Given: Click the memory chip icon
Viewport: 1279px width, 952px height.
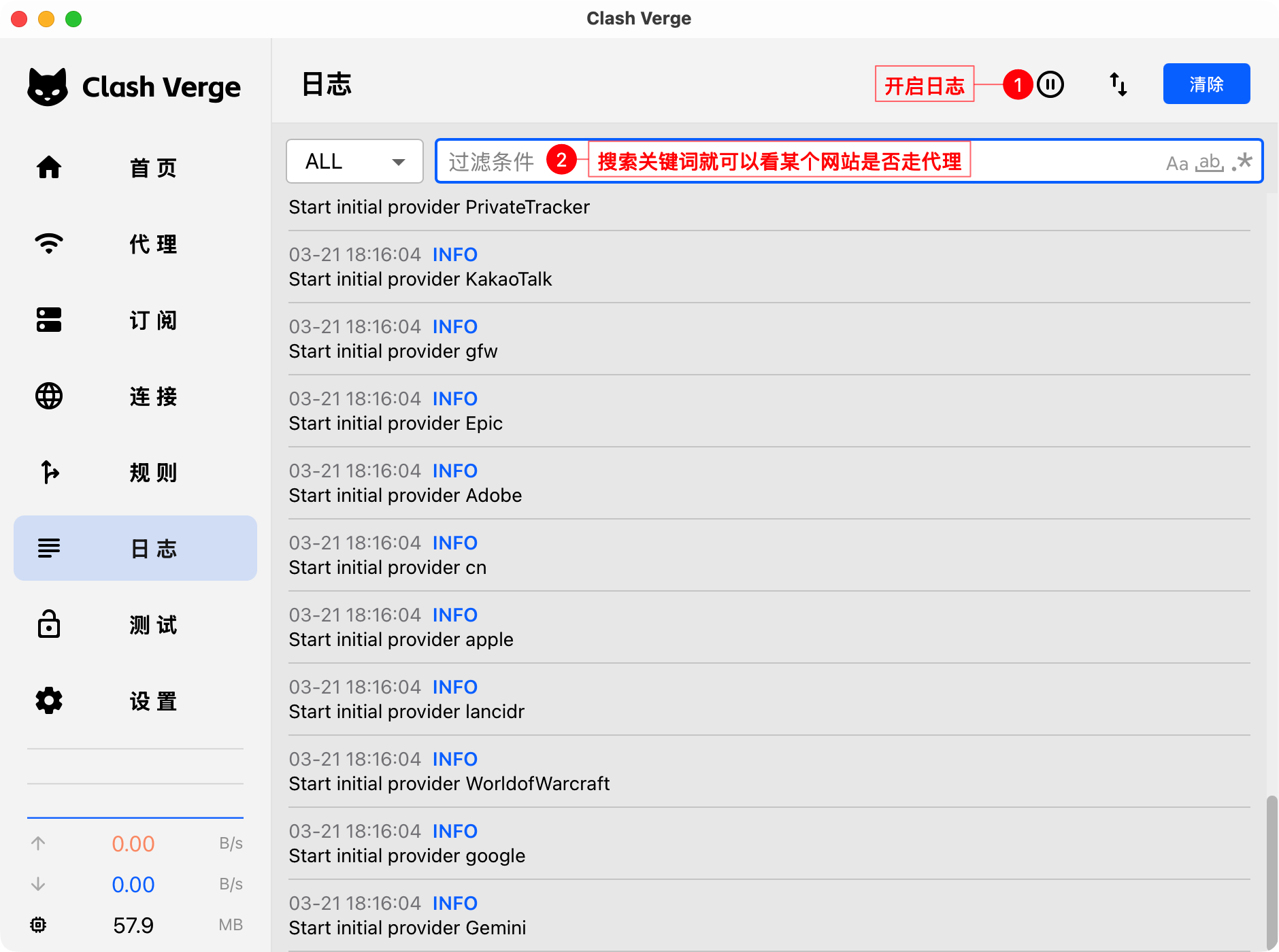Looking at the screenshot, I should click(38, 925).
